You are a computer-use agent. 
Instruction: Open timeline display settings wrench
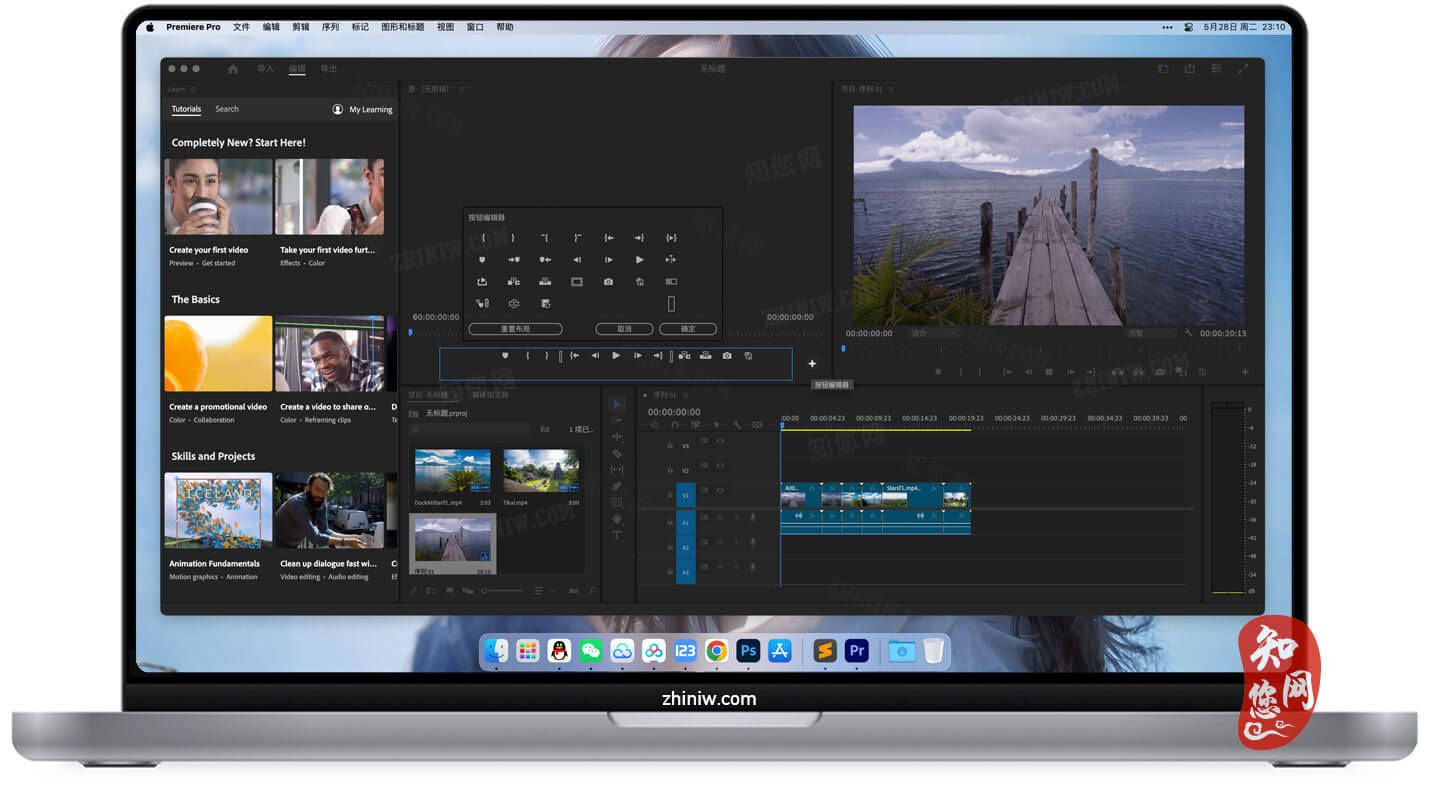[x=736, y=425]
